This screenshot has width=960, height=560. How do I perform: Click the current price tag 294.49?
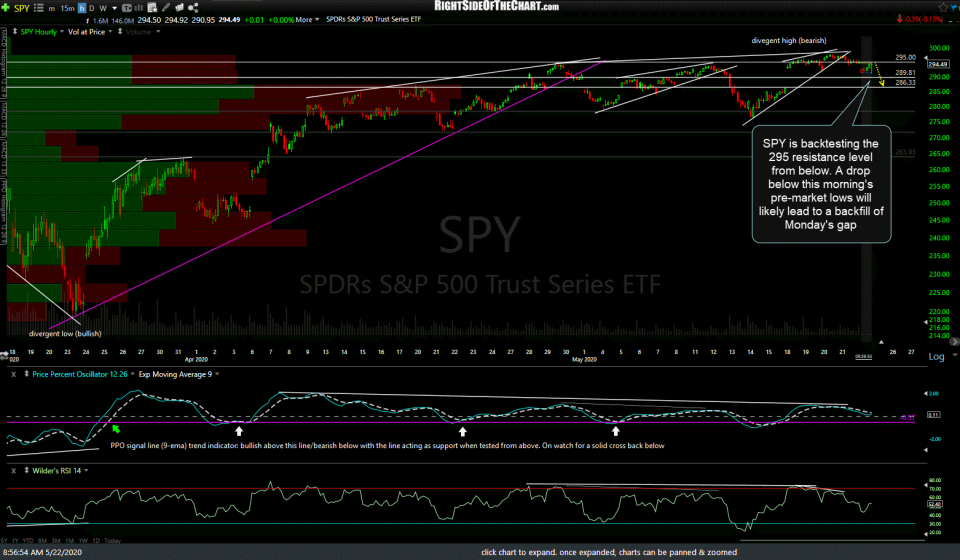point(938,64)
